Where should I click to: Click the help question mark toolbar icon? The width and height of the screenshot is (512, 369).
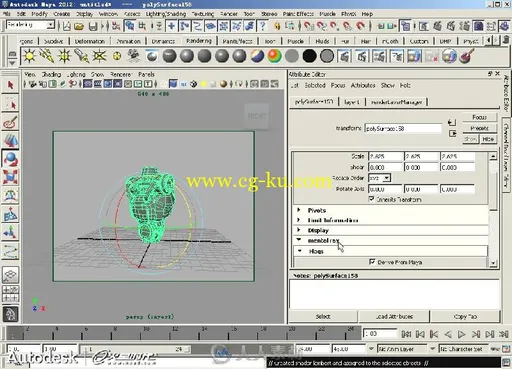[x=263, y=26]
